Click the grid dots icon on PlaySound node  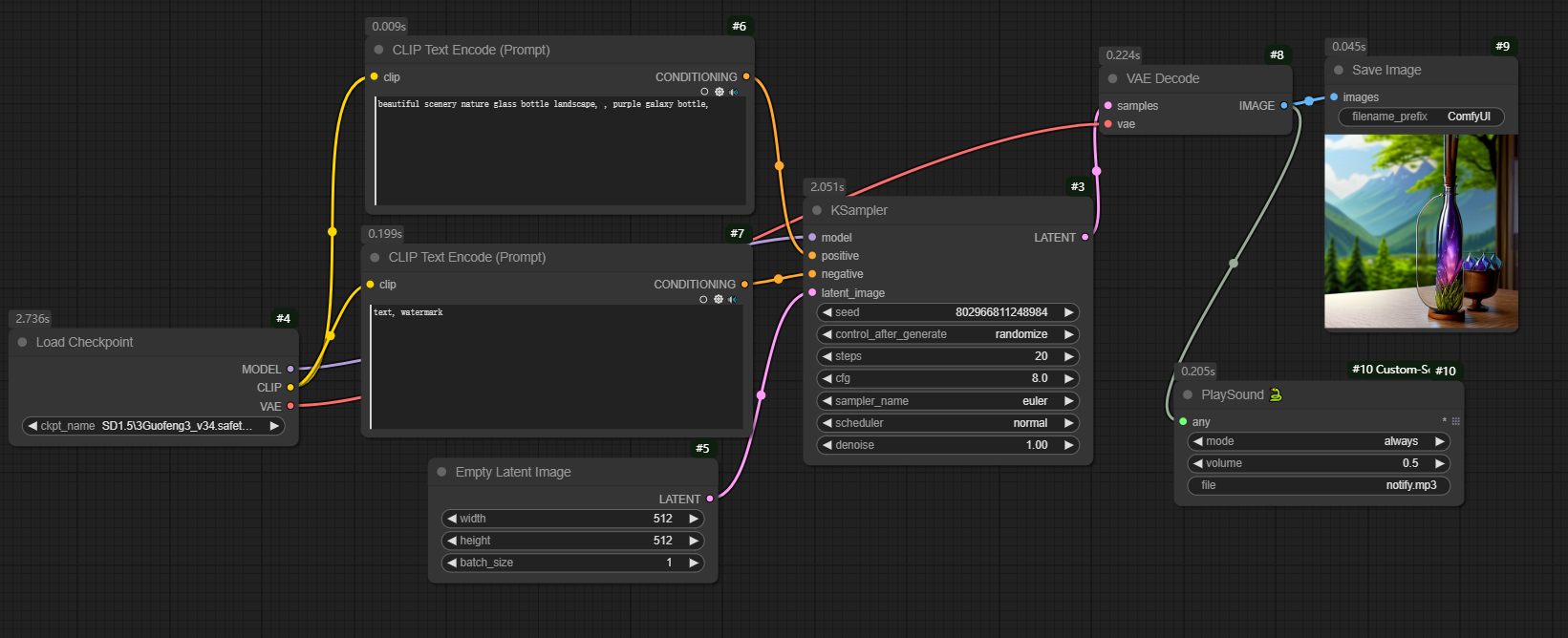click(x=1455, y=421)
